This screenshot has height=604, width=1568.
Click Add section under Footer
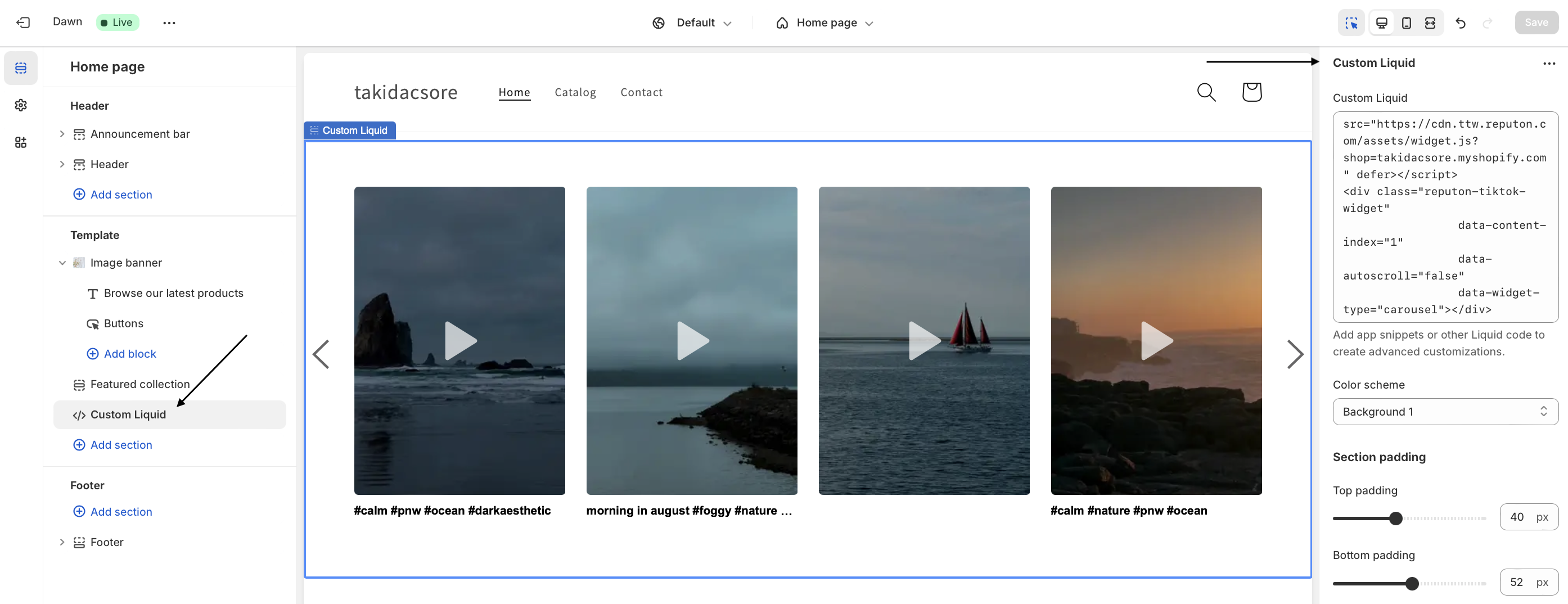pos(120,512)
